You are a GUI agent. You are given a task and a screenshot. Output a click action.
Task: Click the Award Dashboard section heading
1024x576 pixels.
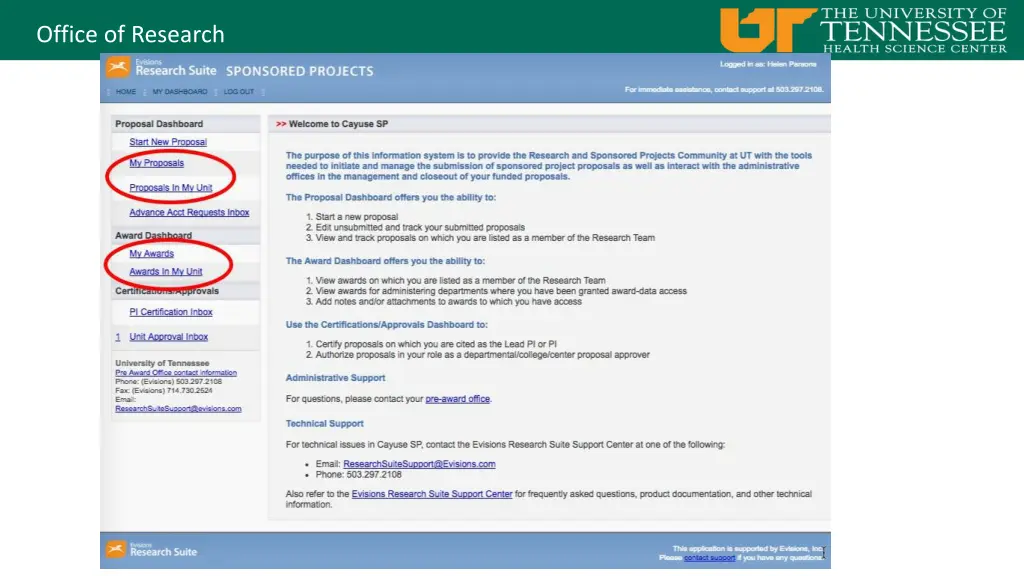pos(153,236)
